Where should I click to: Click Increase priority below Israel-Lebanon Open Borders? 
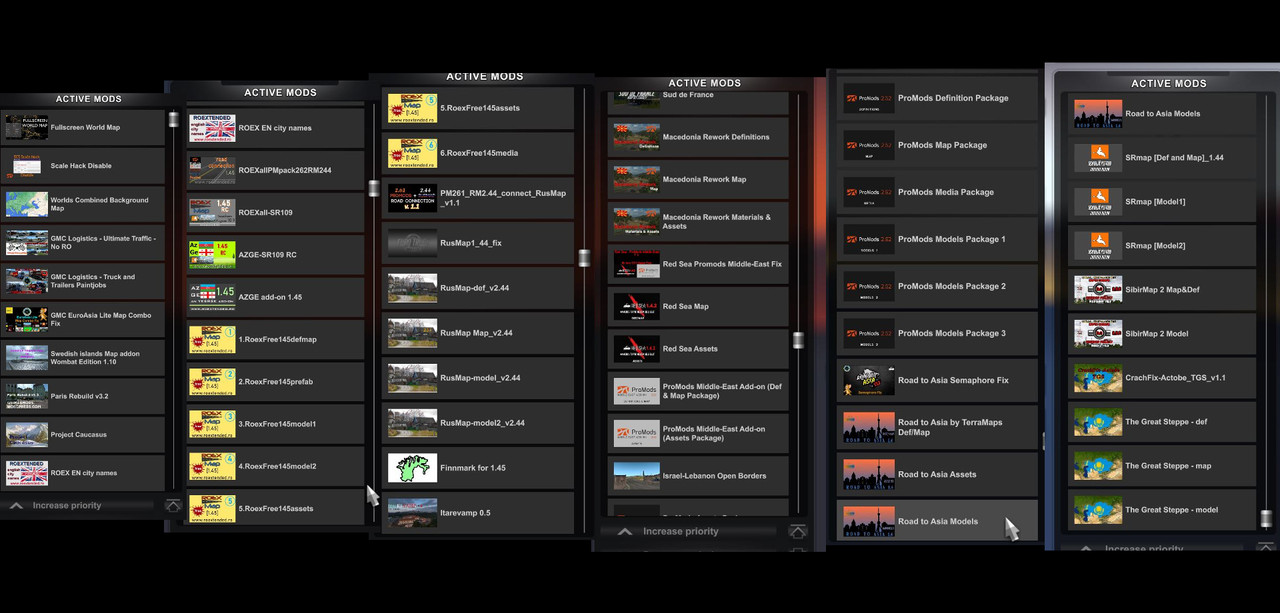(x=680, y=531)
